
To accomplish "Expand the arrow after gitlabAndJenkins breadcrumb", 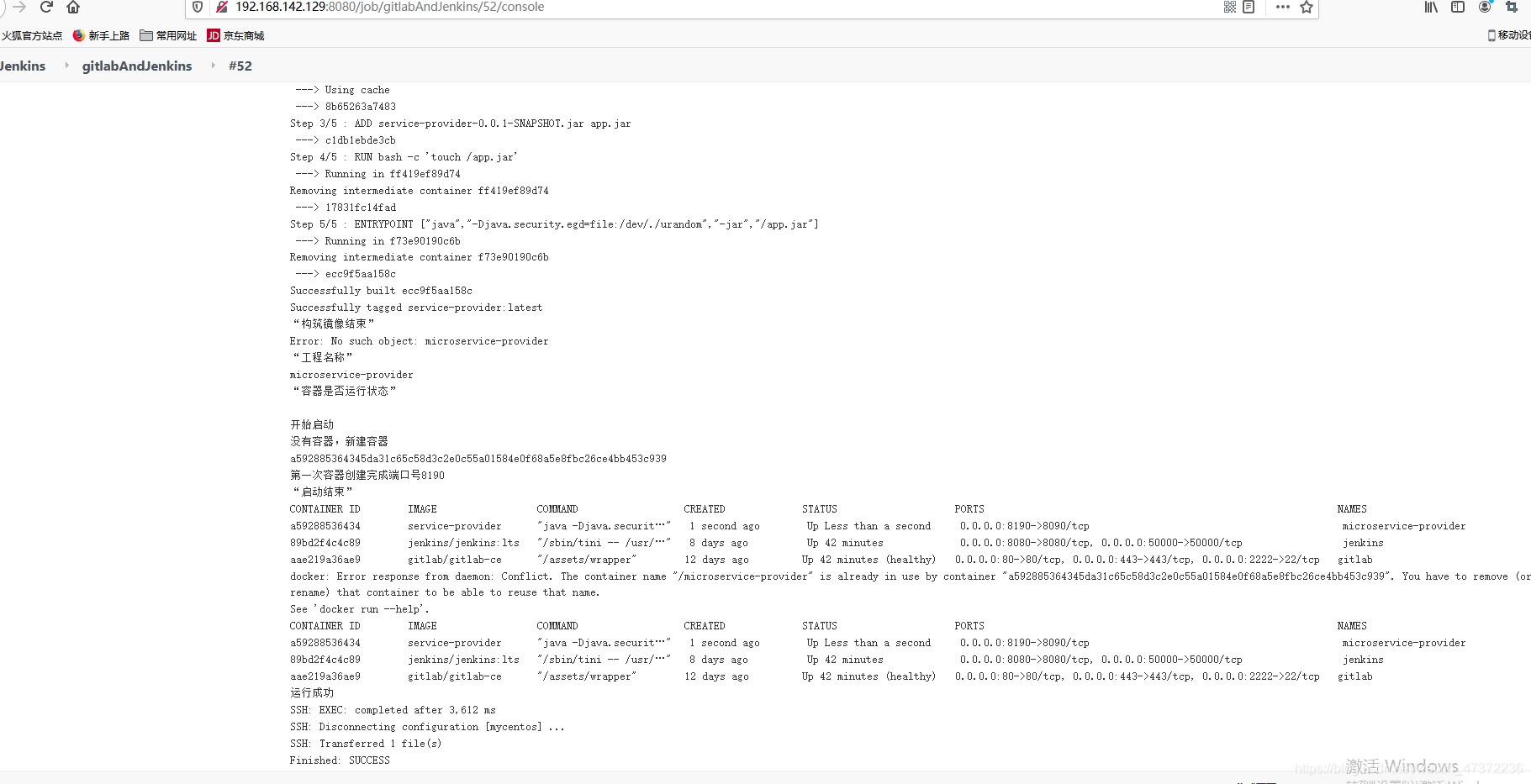I will pyautogui.click(x=213, y=66).
